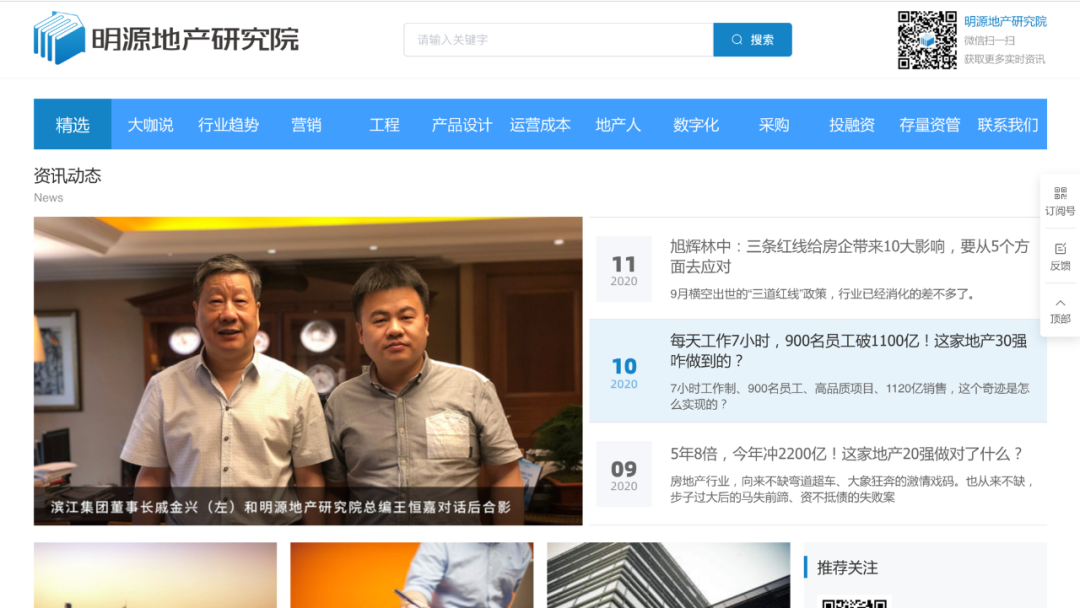Click the featured photo of two men
1080x608 pixels.
point(308,360)
